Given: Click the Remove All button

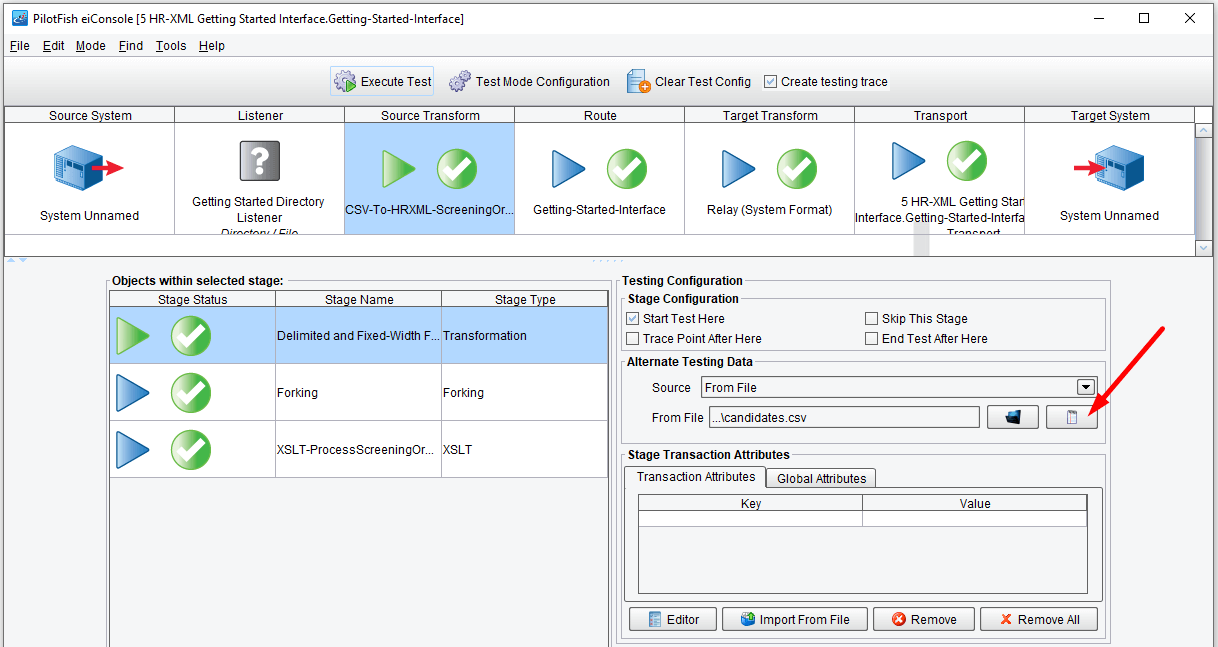Looking at the screenshot, I should click(1039, 620).
